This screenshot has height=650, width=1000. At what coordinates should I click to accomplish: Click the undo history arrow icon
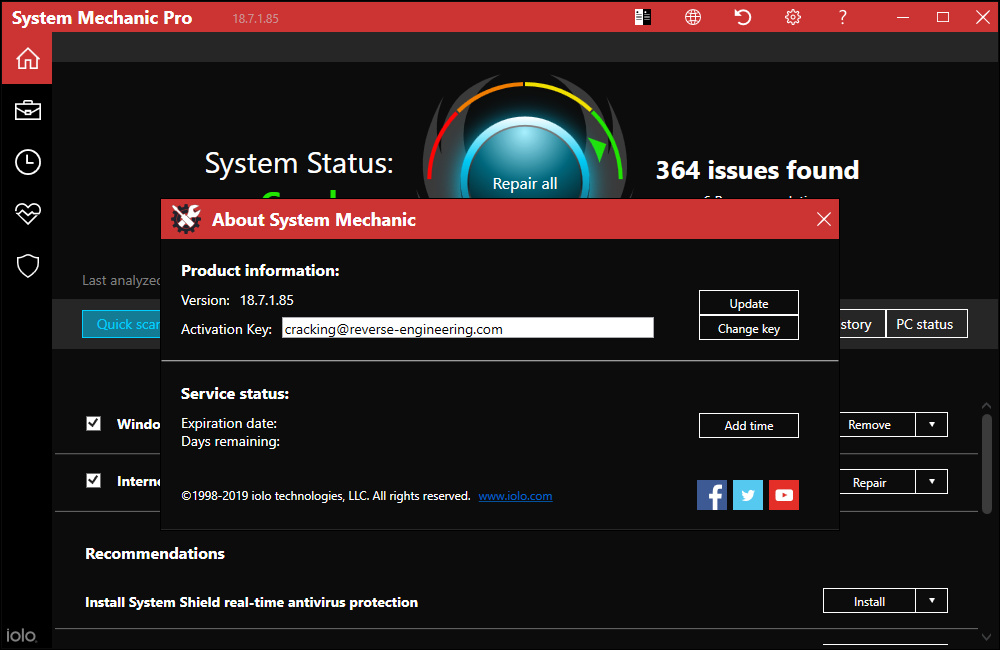tap(742, 17)
